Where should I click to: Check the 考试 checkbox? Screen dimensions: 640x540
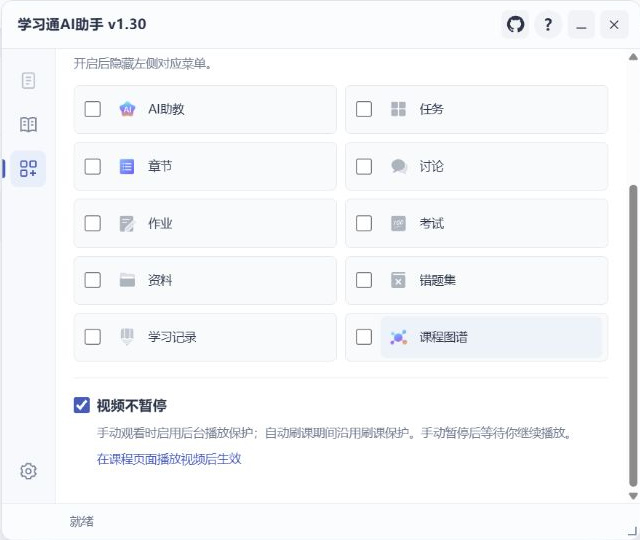click(x=364, y=223)
